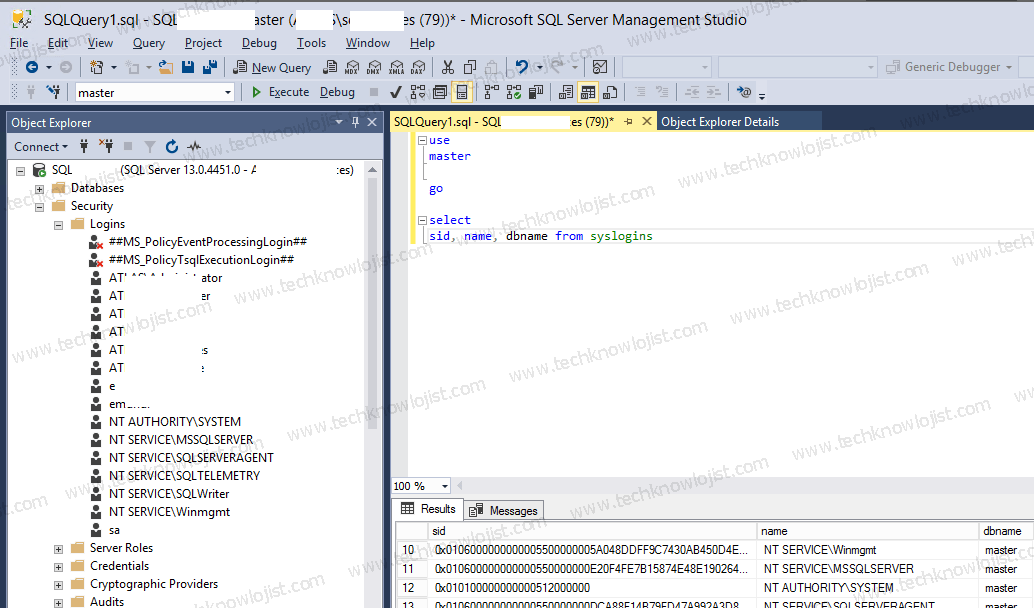Toggle Include Live Query Statistics
This screenshot has height=608, width=1034.
coord(514,92)
